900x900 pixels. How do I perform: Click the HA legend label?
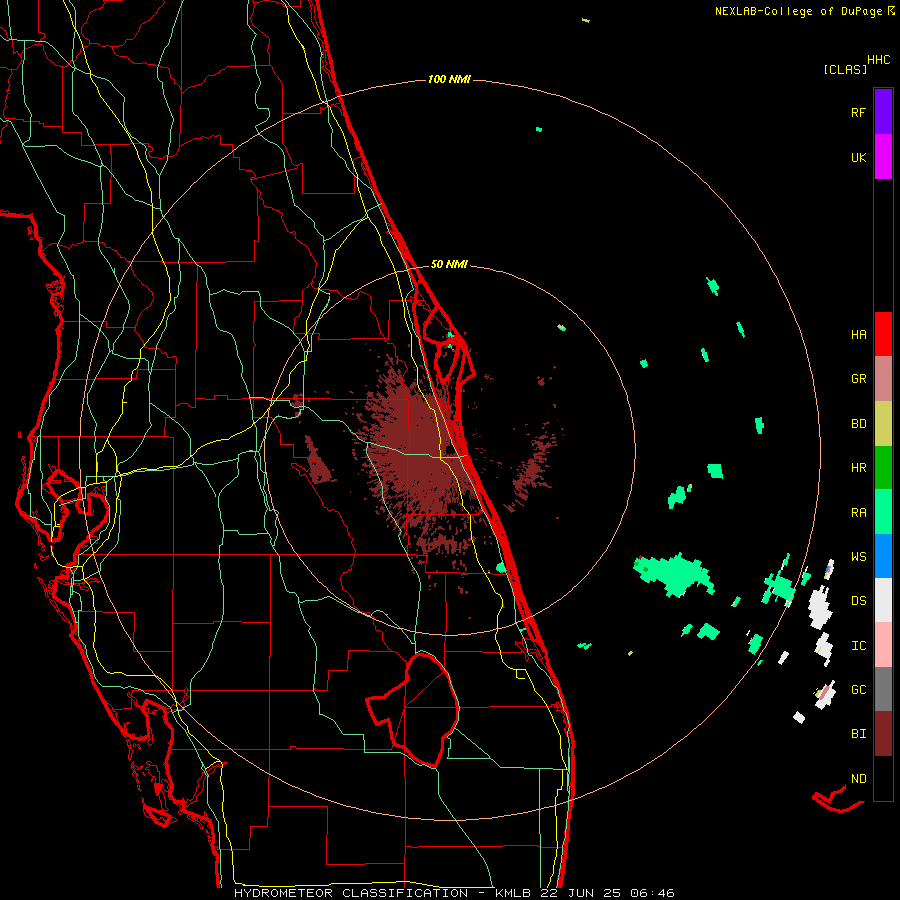click(858, 335)
